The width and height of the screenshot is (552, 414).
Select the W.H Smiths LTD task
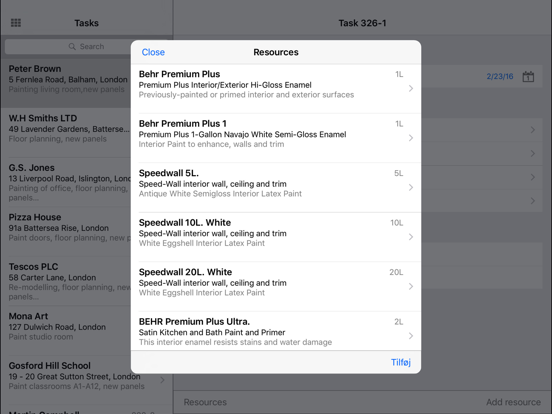coord(66,133)
